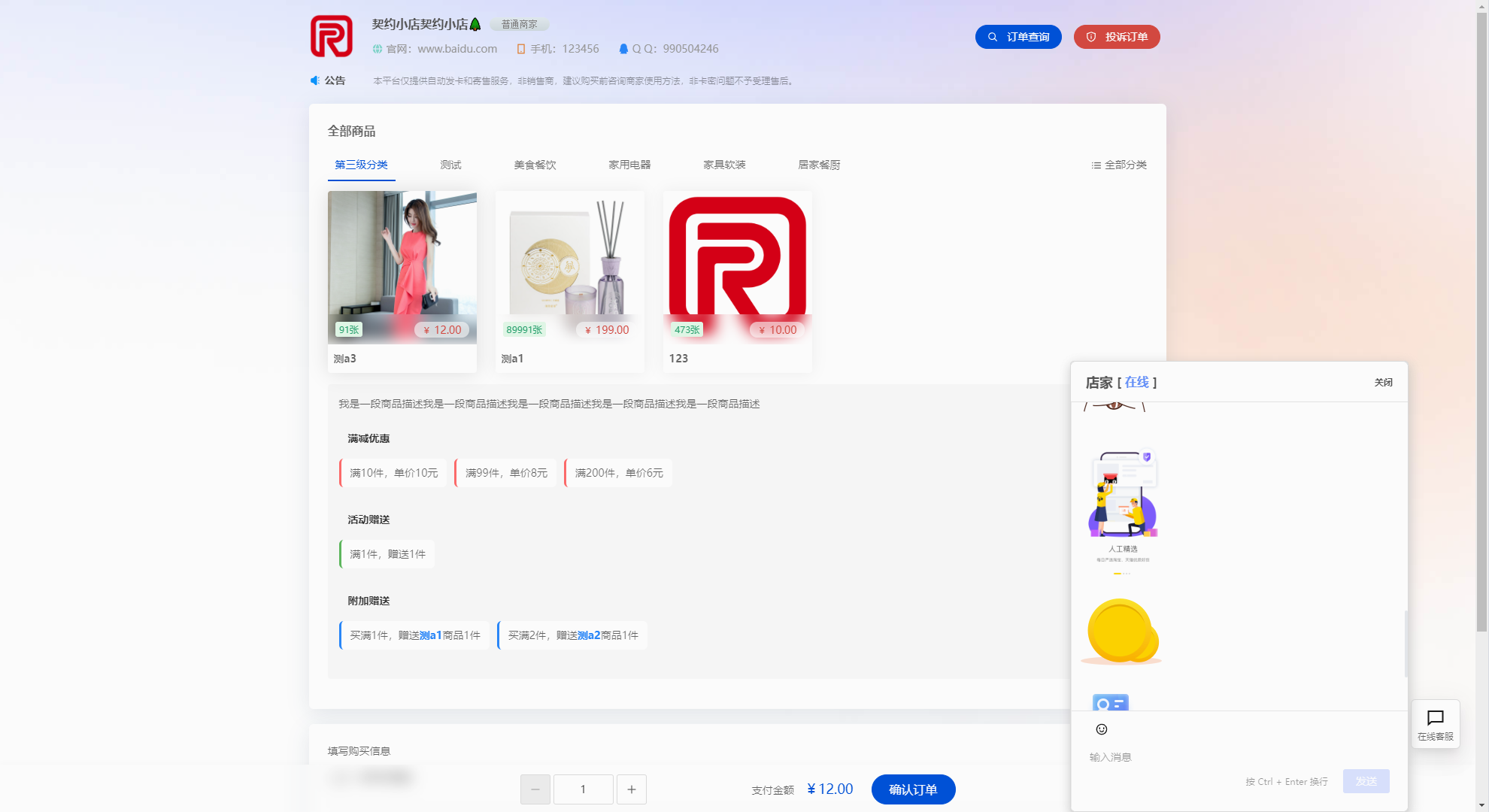Click the announcement speaker icon

pyautogui.click(x=315, y=80)
